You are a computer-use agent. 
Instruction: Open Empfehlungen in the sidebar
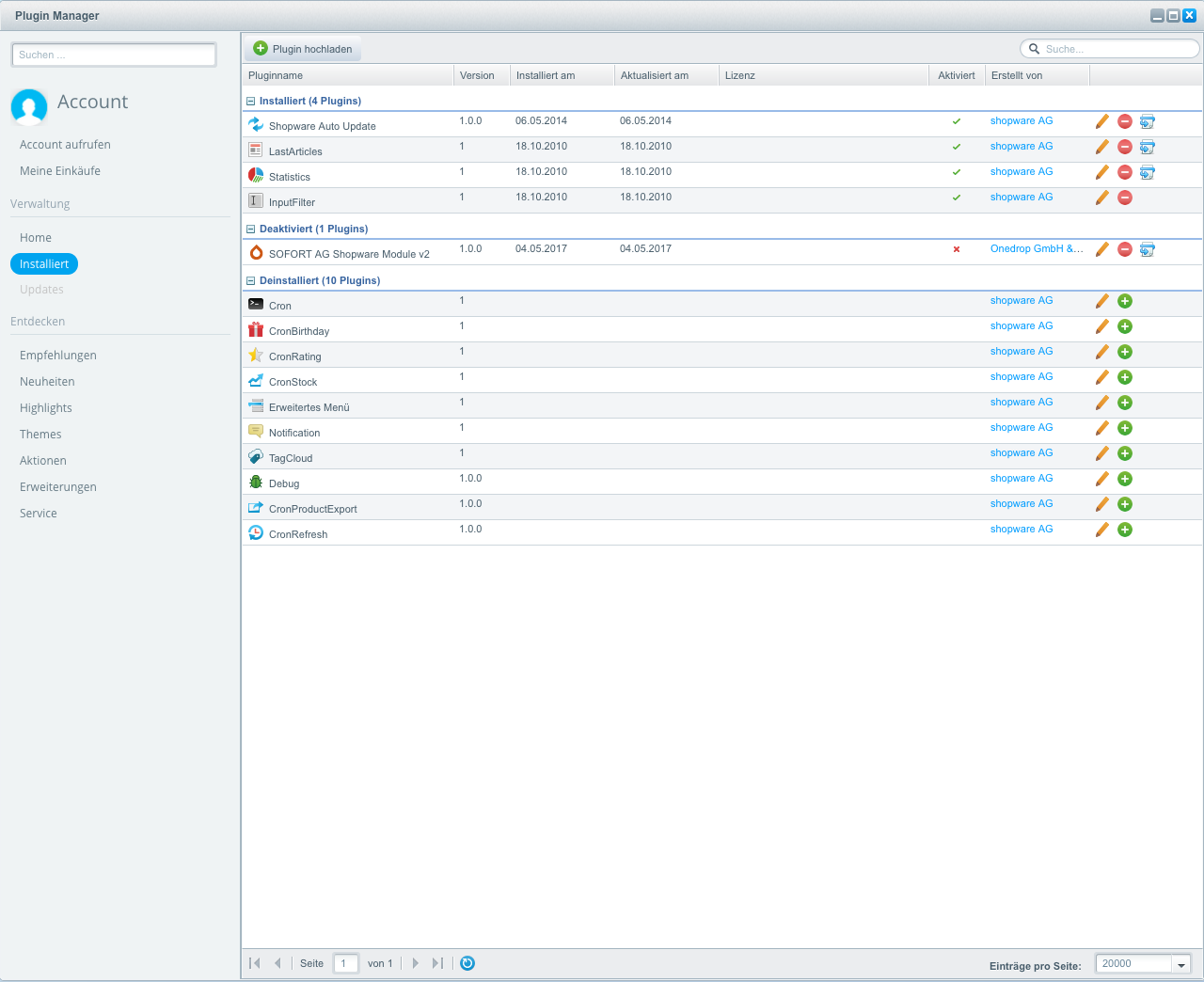click(58, 356)
